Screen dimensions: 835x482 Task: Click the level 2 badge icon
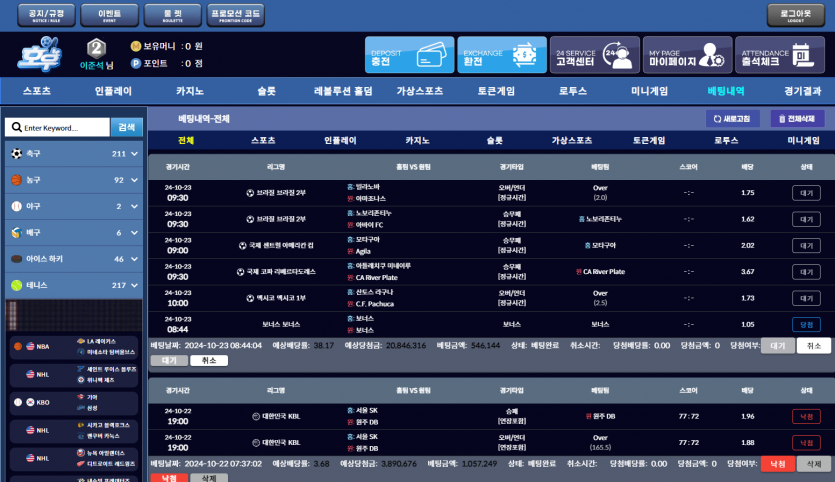point(96,49)
